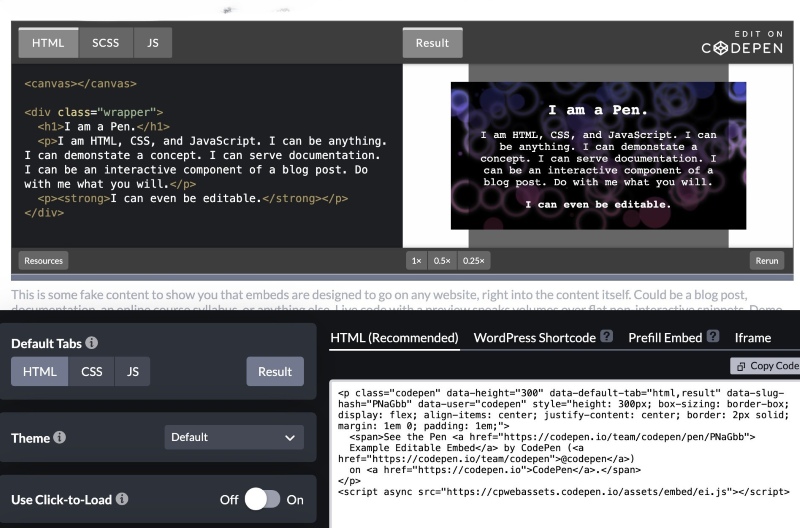800x528 pixels.
Task: Click the 'On' label of Click-to-Load
Action: pyautogui.click(x=295, y=500)
